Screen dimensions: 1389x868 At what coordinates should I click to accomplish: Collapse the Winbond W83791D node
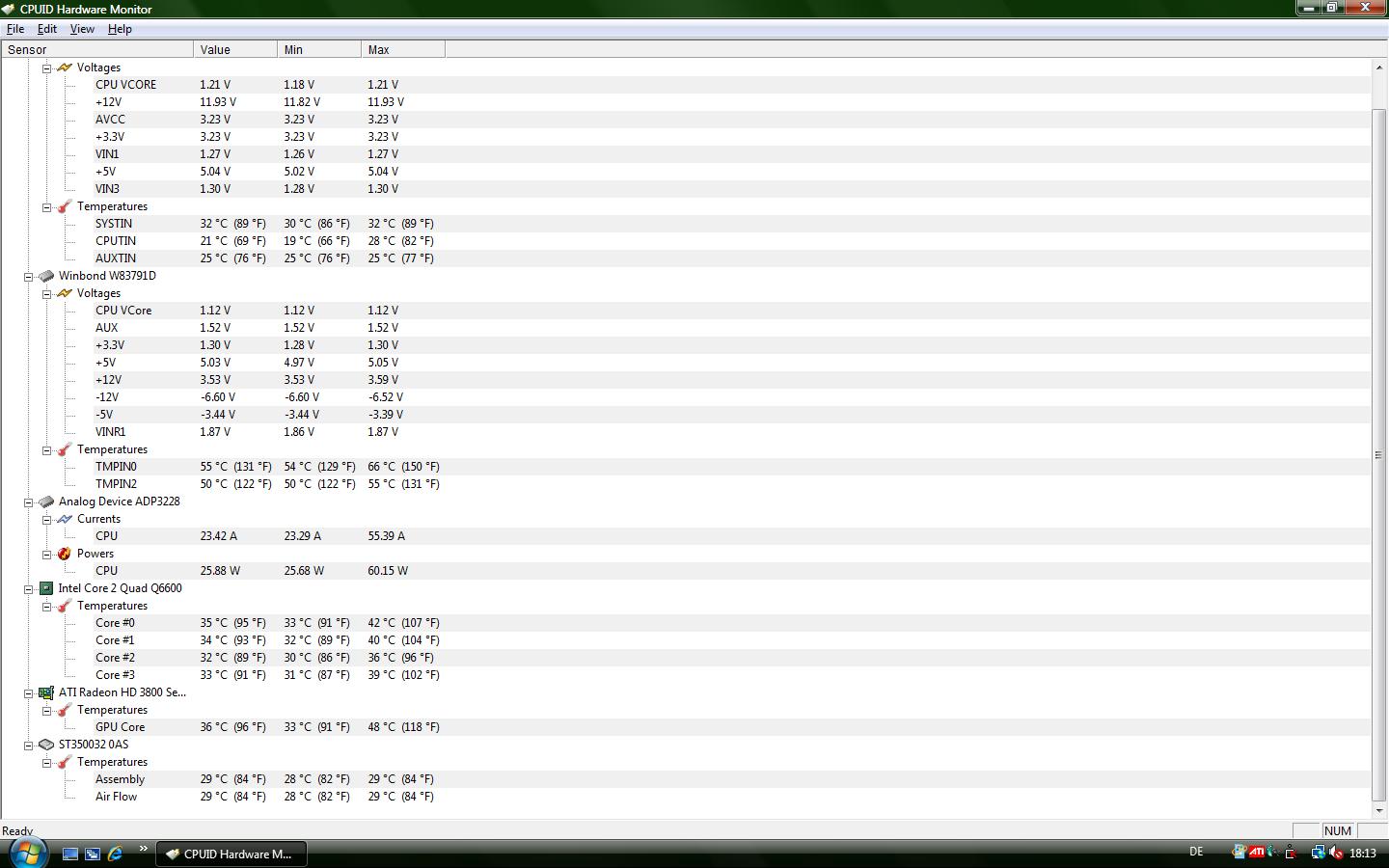click(x=29, y=276)
